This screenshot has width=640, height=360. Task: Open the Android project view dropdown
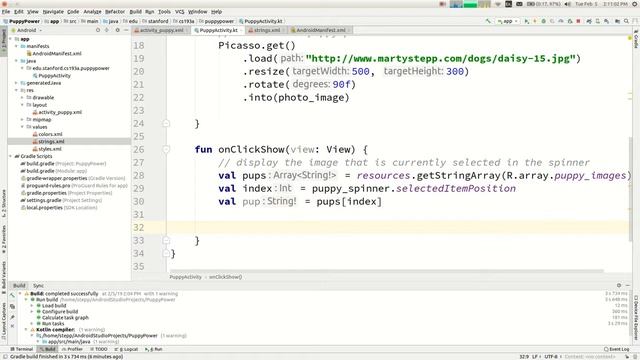click(x=27, y=30)
